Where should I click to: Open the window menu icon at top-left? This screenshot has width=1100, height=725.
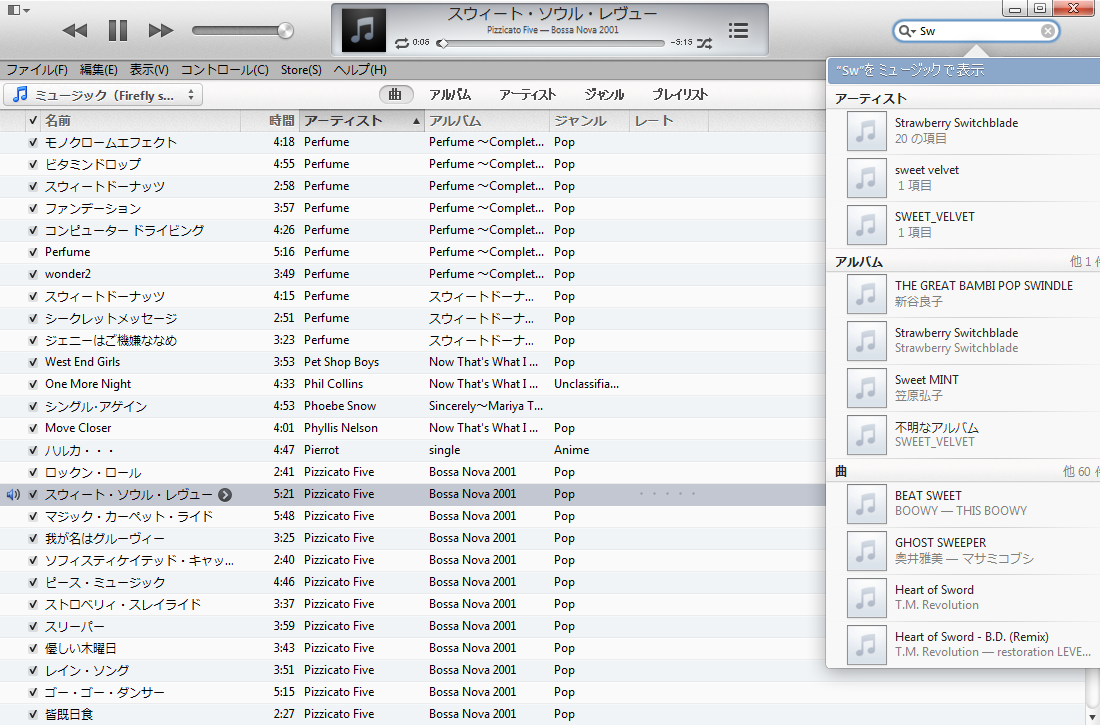[18, 10]
